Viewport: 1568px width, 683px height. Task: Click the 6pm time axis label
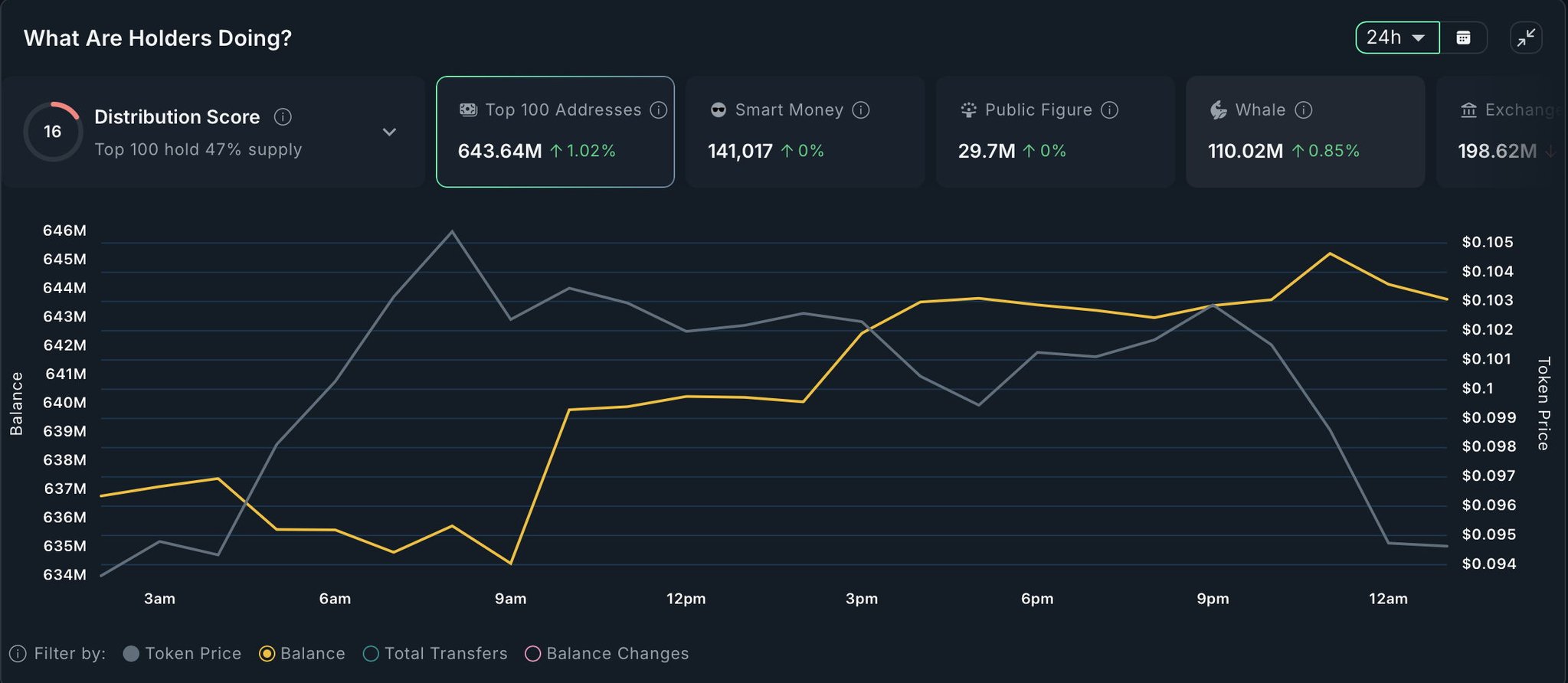1037,599
